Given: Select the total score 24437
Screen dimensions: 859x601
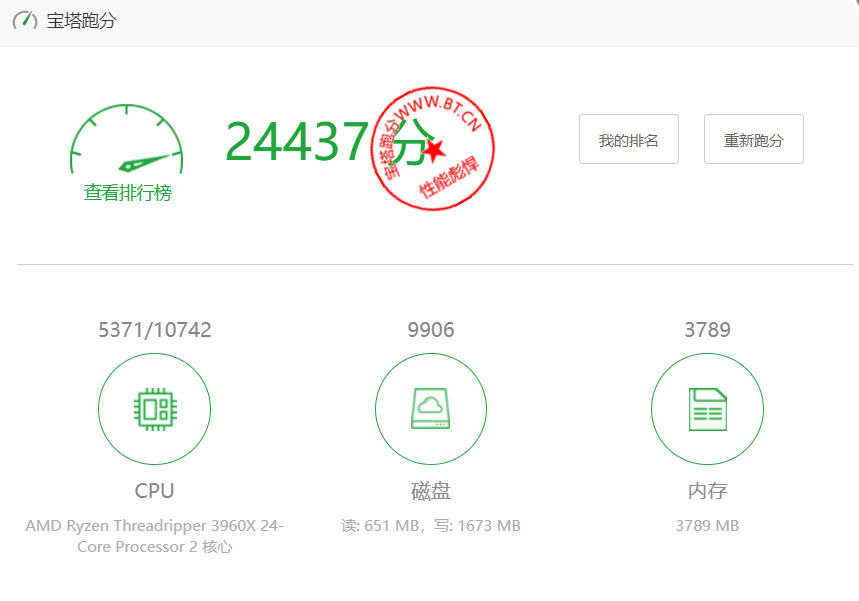Looking at the screenshot, I should tap(296, 142).
